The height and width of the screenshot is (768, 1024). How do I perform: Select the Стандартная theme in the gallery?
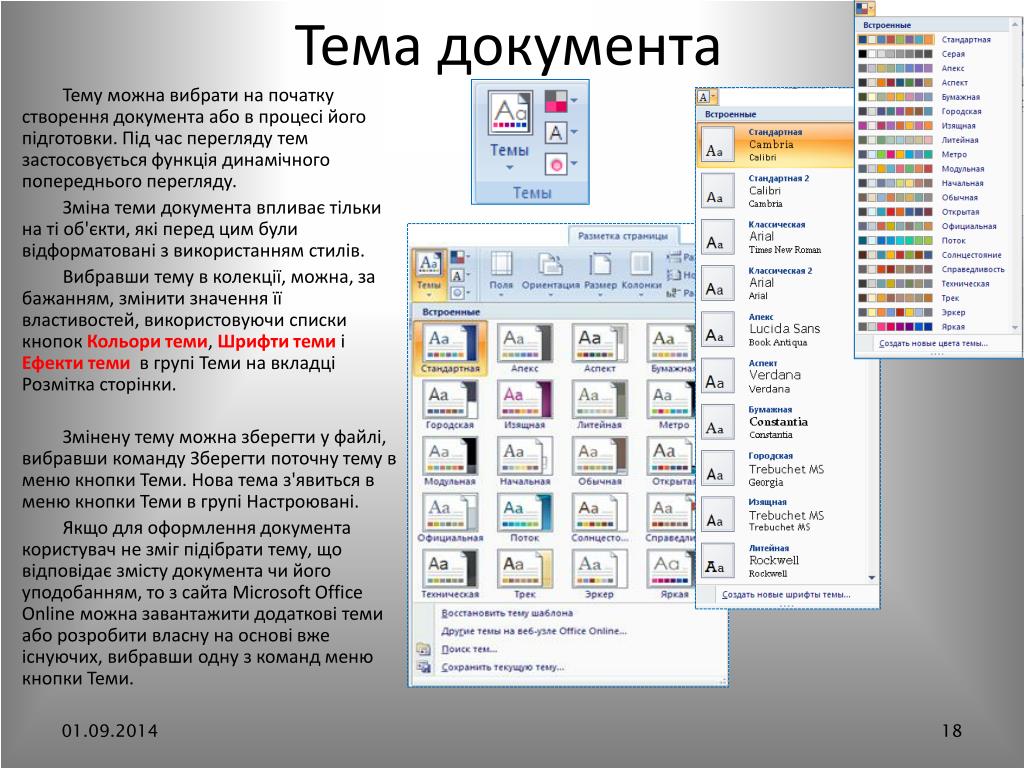point(450,348)
